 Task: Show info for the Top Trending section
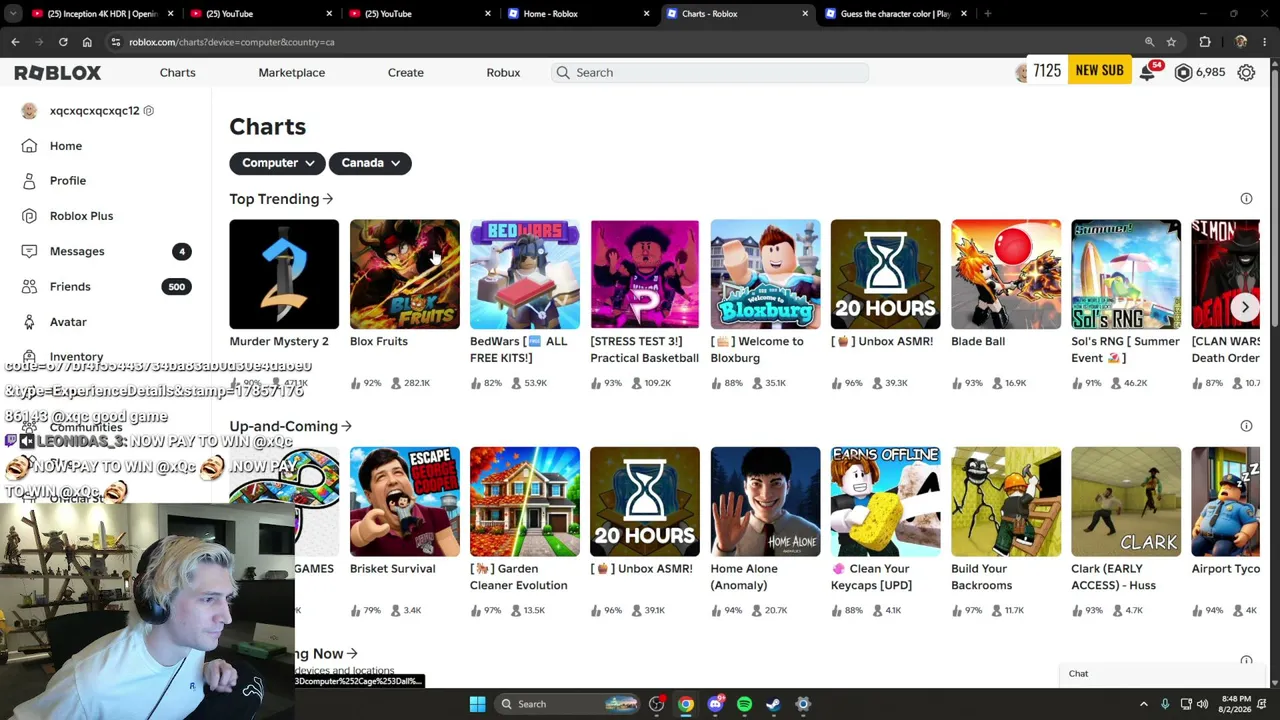[x=1246, y=199]
